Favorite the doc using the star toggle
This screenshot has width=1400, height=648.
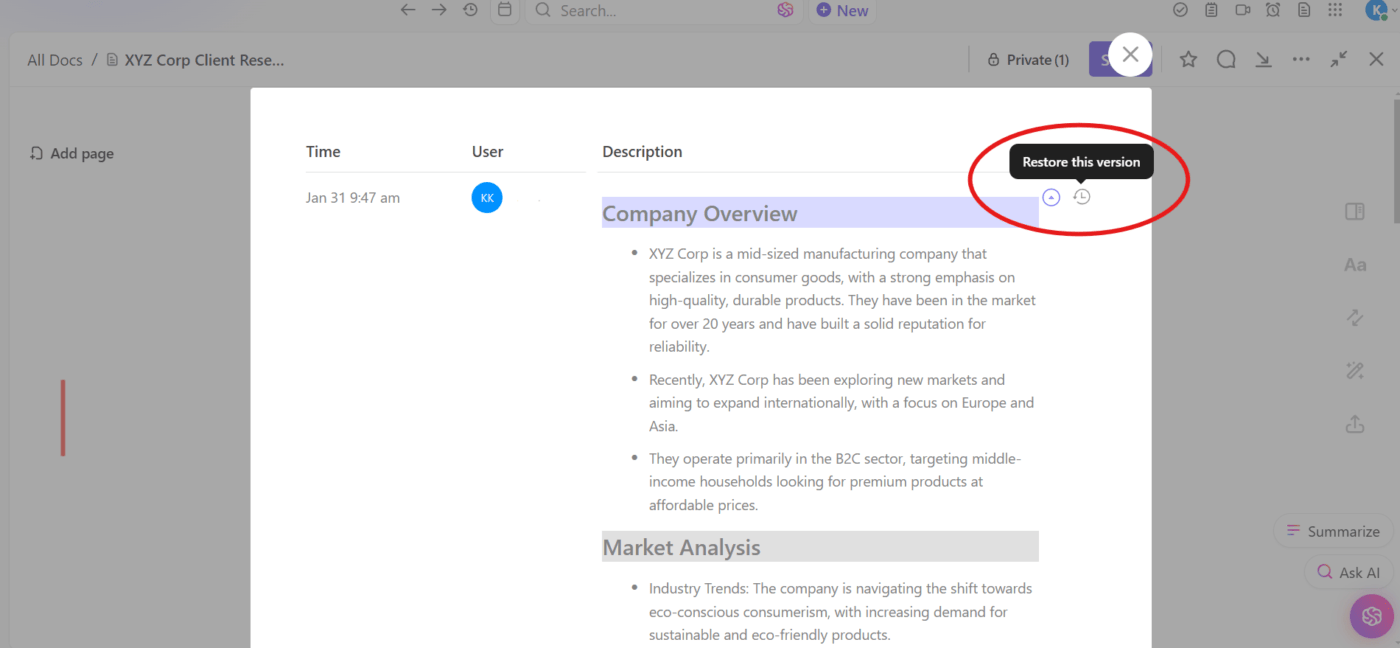(x=1188, y=59)
